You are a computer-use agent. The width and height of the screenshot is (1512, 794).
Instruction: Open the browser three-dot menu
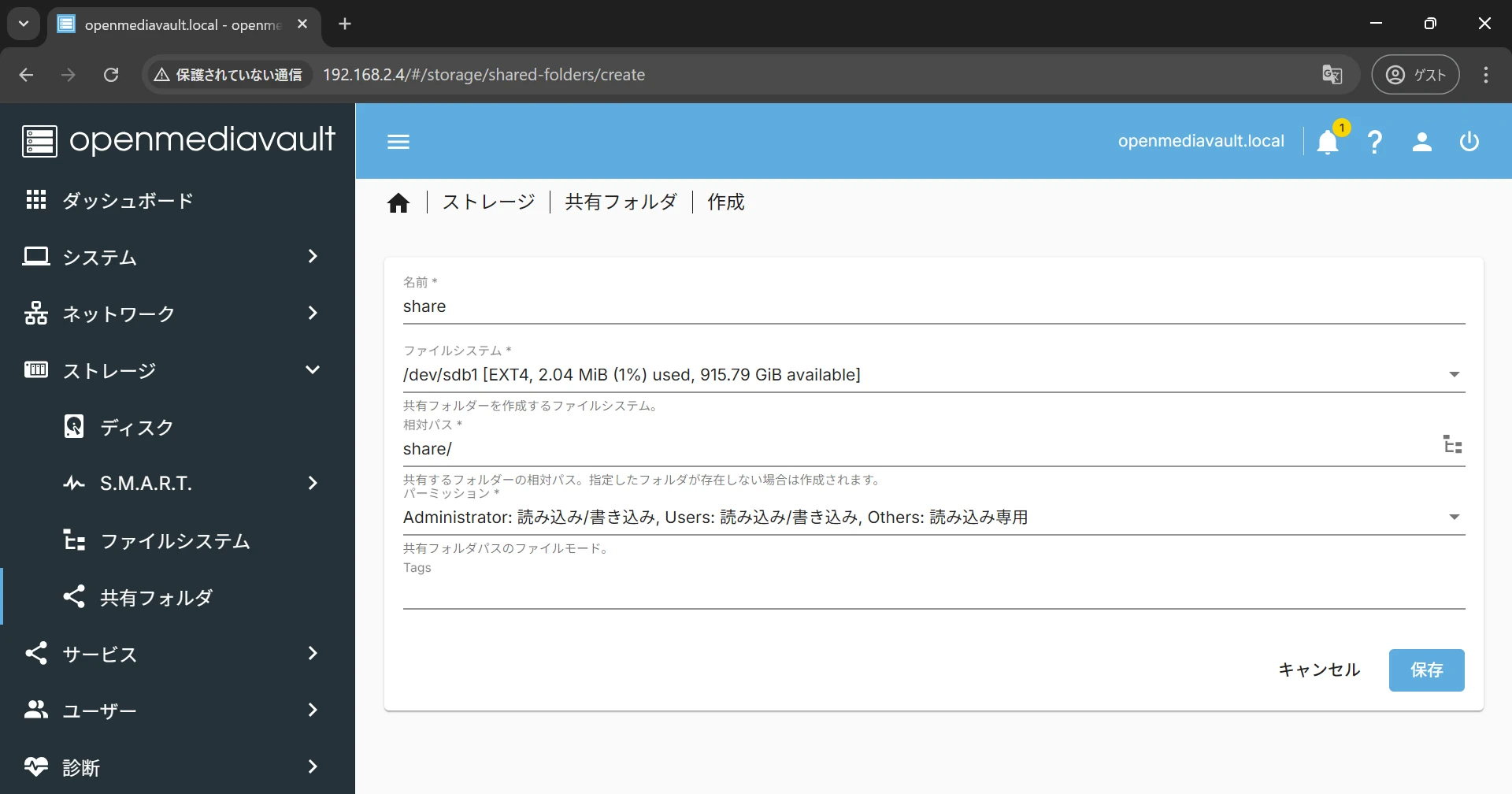[1486, 75]
